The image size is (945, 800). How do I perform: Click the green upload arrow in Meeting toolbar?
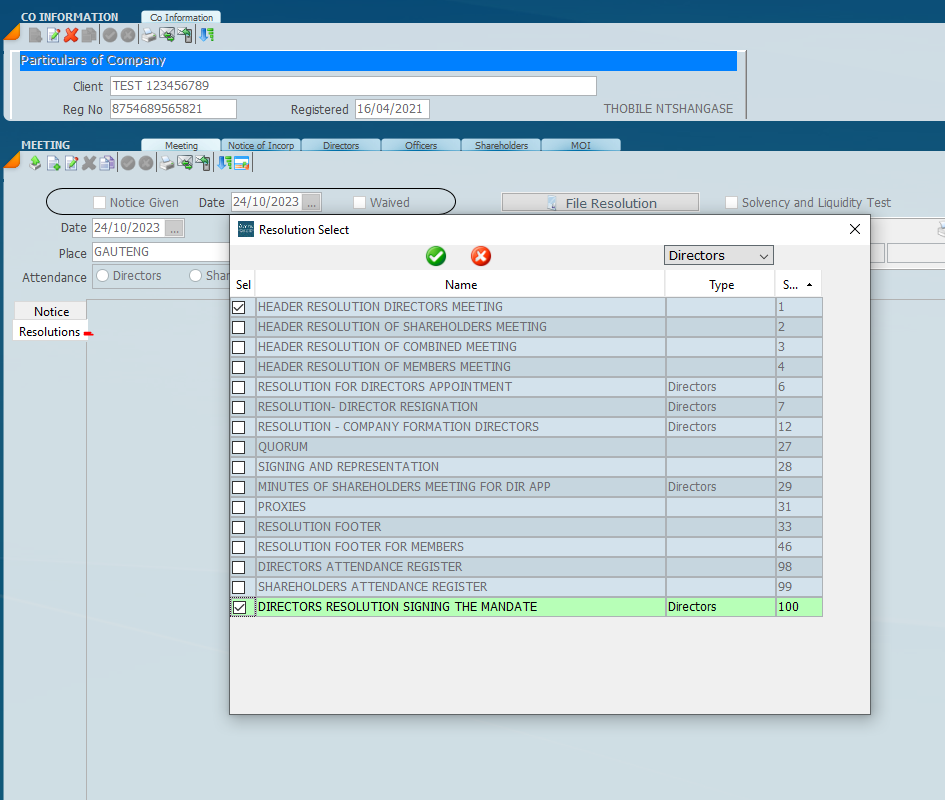click(35, 163)
